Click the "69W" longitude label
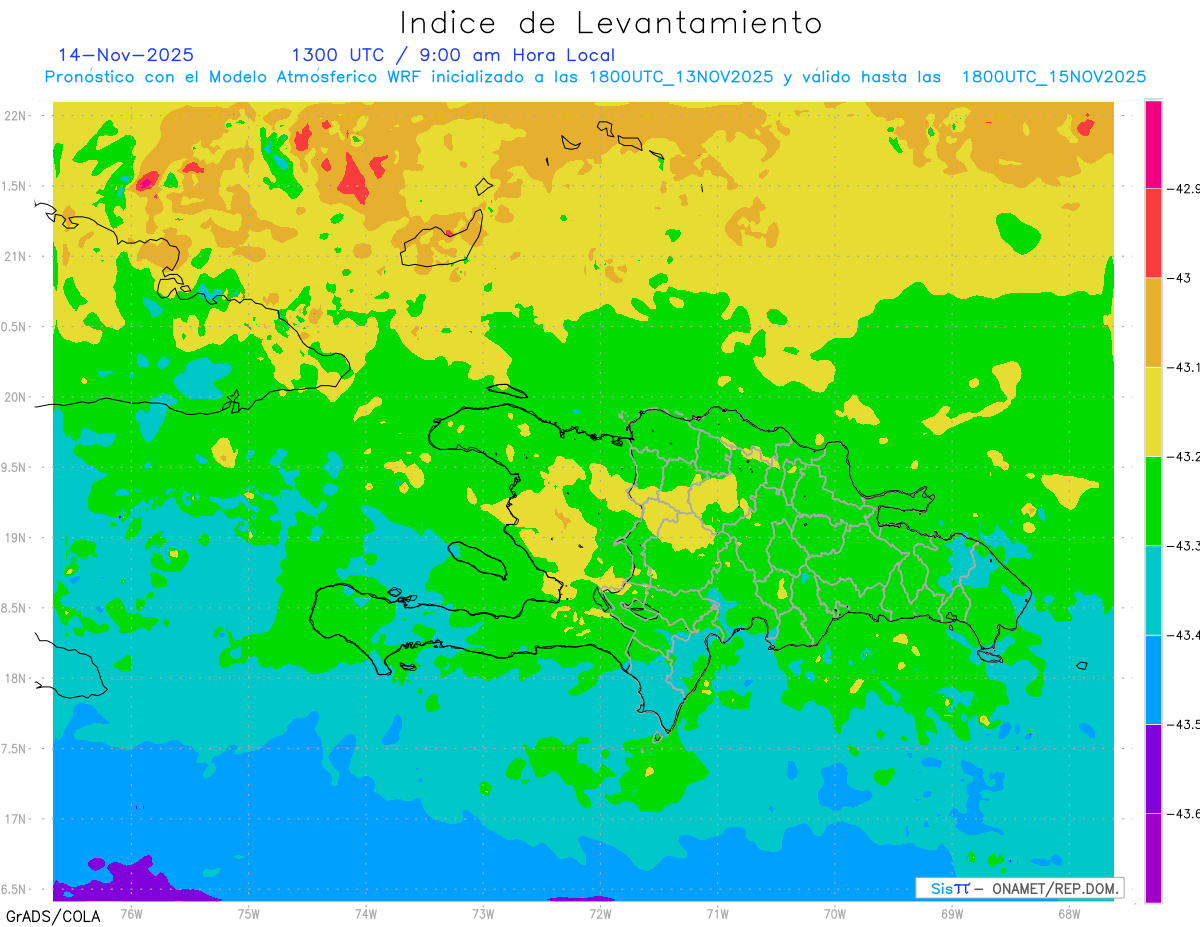This screenshot has width=1200, height=927. pos(952,913)
